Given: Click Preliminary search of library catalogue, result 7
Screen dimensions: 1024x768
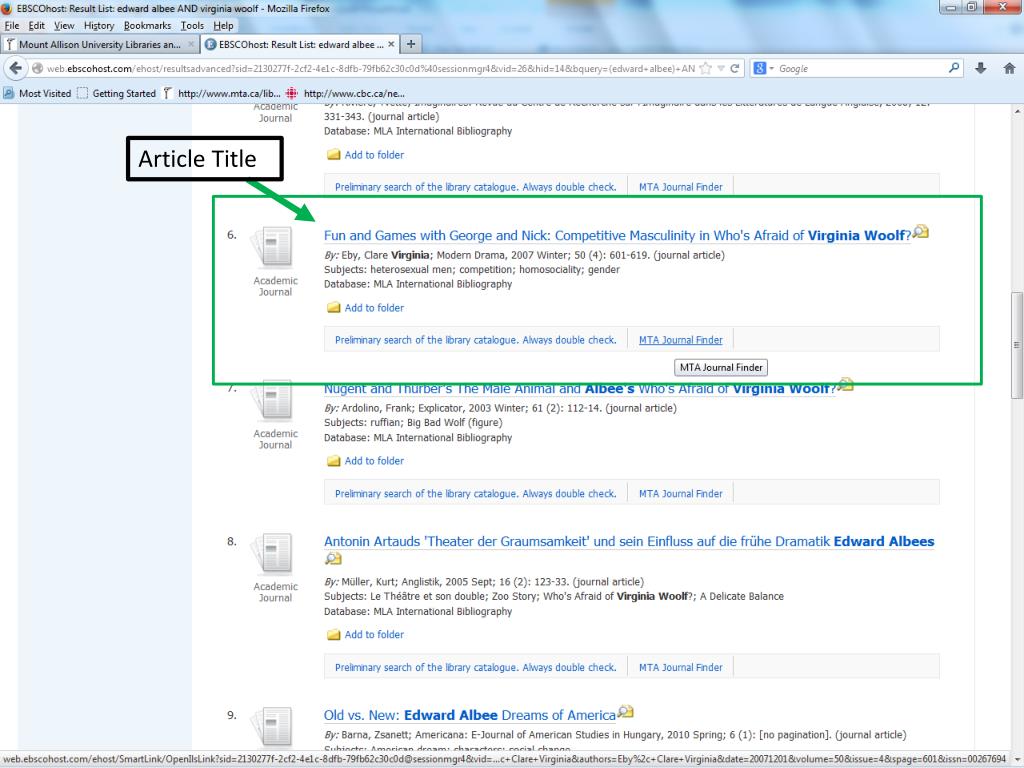Looking at the screenshot, I should [475, 494].
